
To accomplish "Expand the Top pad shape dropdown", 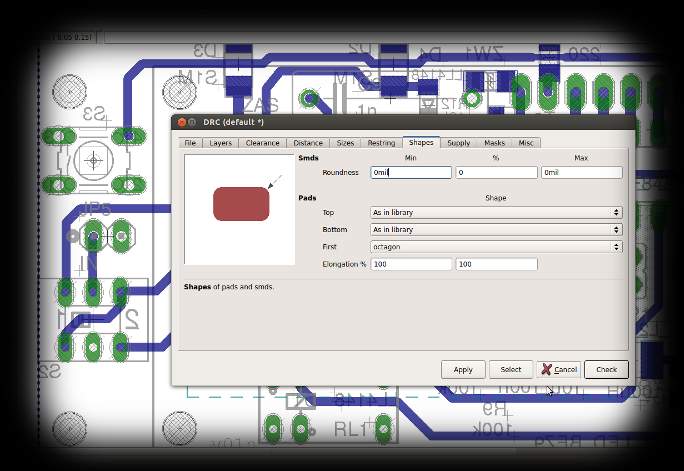I will tap(495, 212).
